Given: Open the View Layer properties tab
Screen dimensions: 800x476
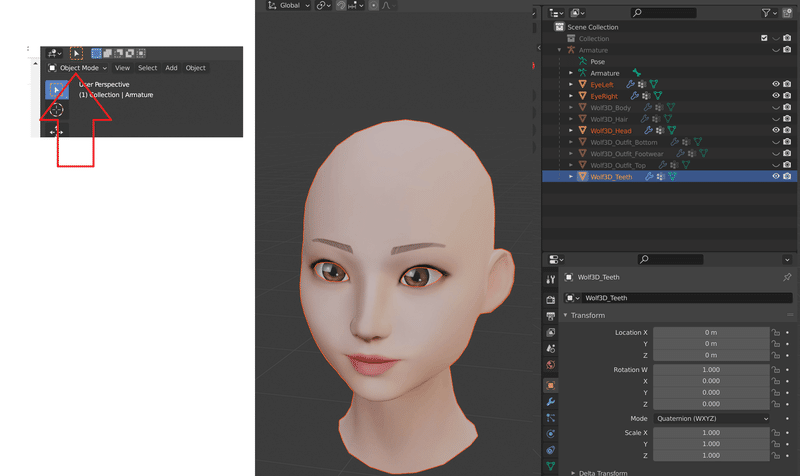Looking at the screenshot, I should pyautogui.click(x=551, y=333).
